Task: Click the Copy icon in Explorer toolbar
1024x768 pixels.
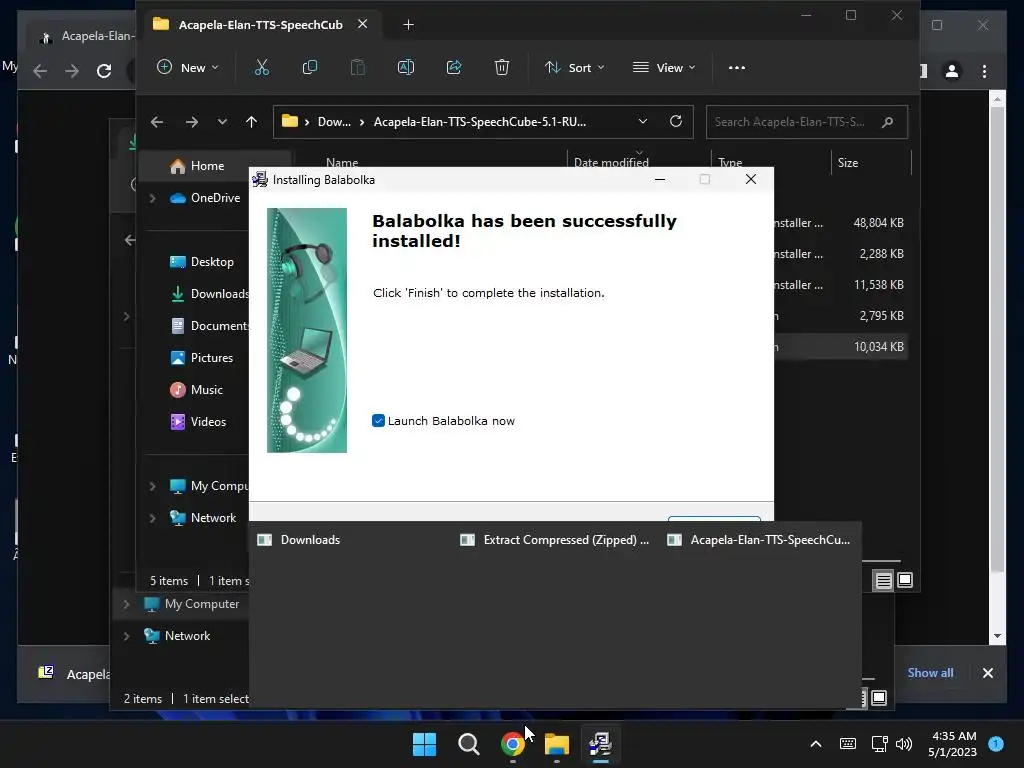Action: (310, 67)
